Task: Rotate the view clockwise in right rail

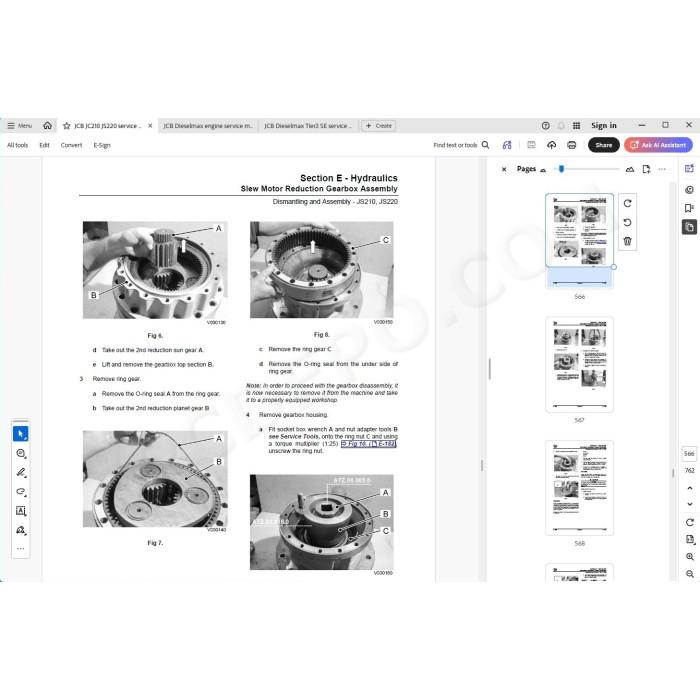Action: (x=690, y=522)
